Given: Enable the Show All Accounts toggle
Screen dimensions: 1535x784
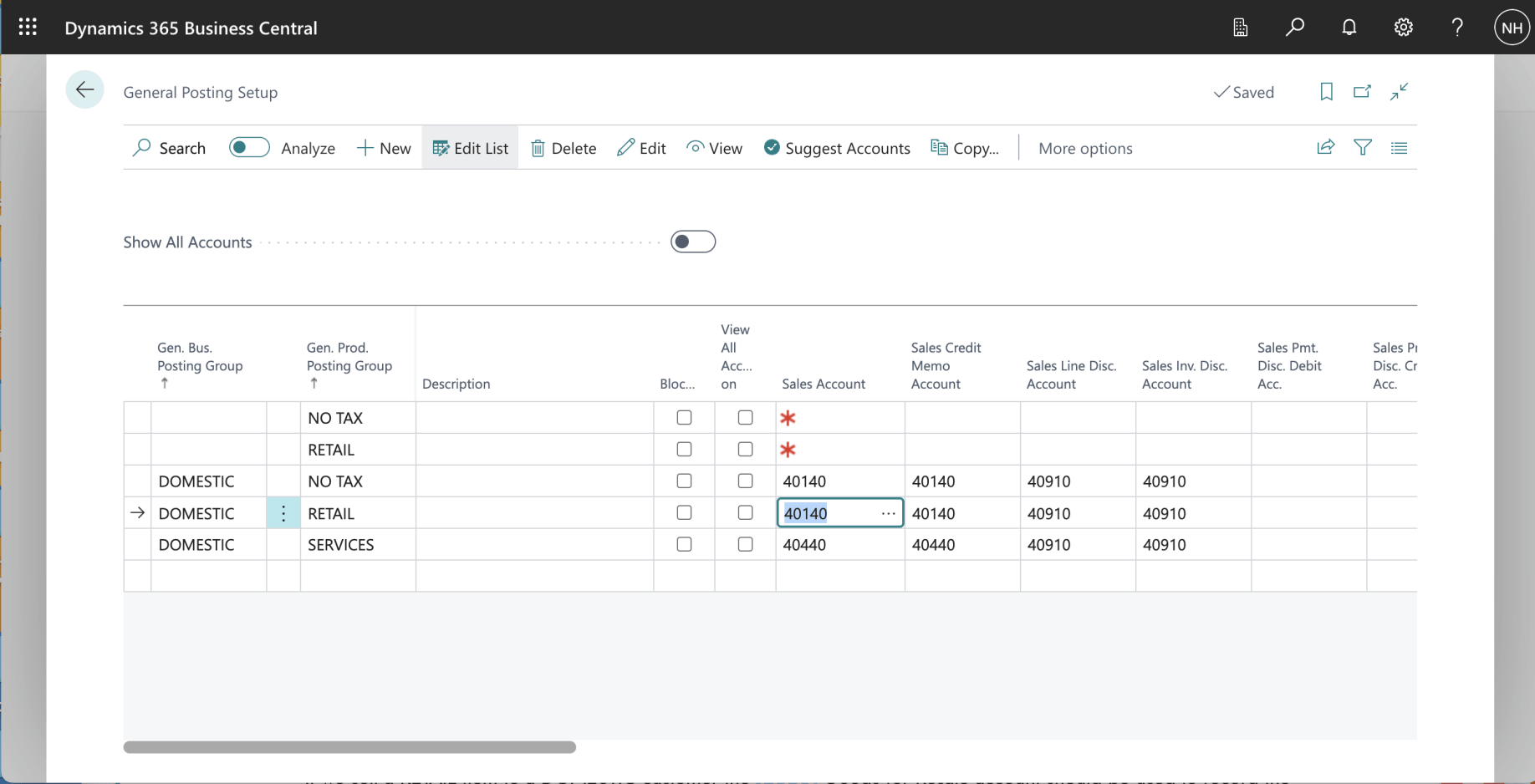Looking at the screenshot, I should [692, 242].
